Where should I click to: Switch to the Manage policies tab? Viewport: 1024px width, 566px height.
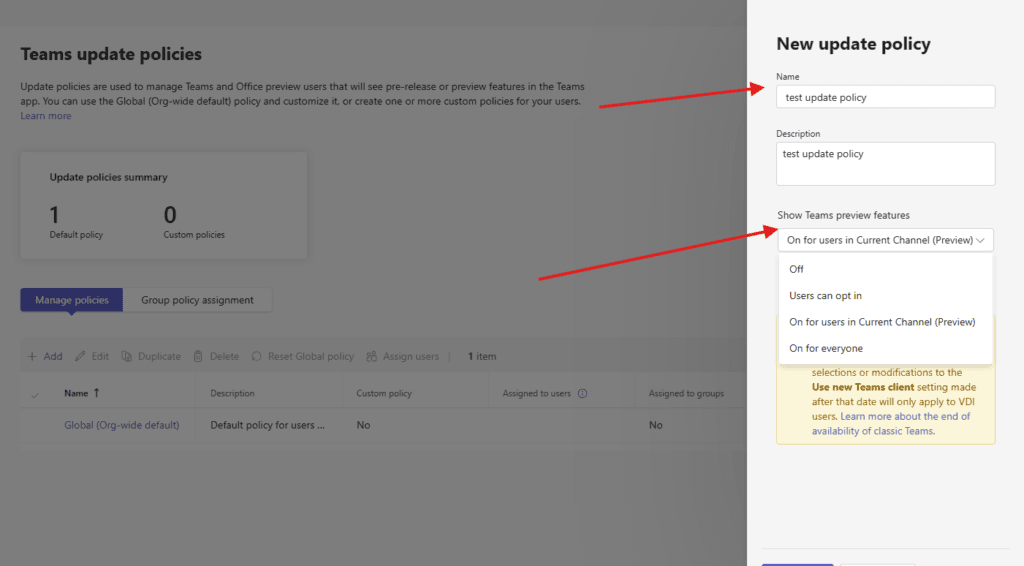pos(71,300)
